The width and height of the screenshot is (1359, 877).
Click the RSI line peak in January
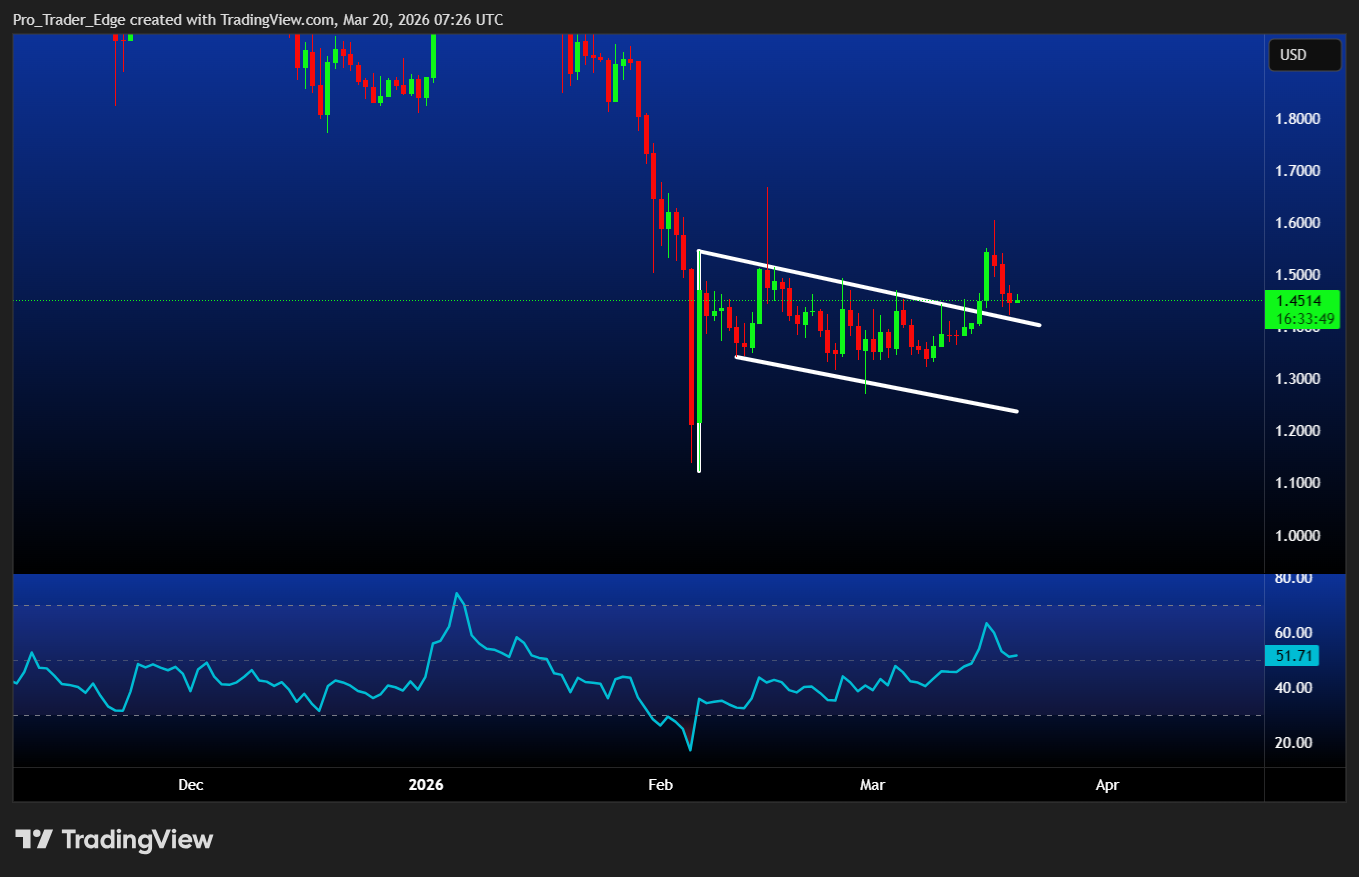point(457,594)
